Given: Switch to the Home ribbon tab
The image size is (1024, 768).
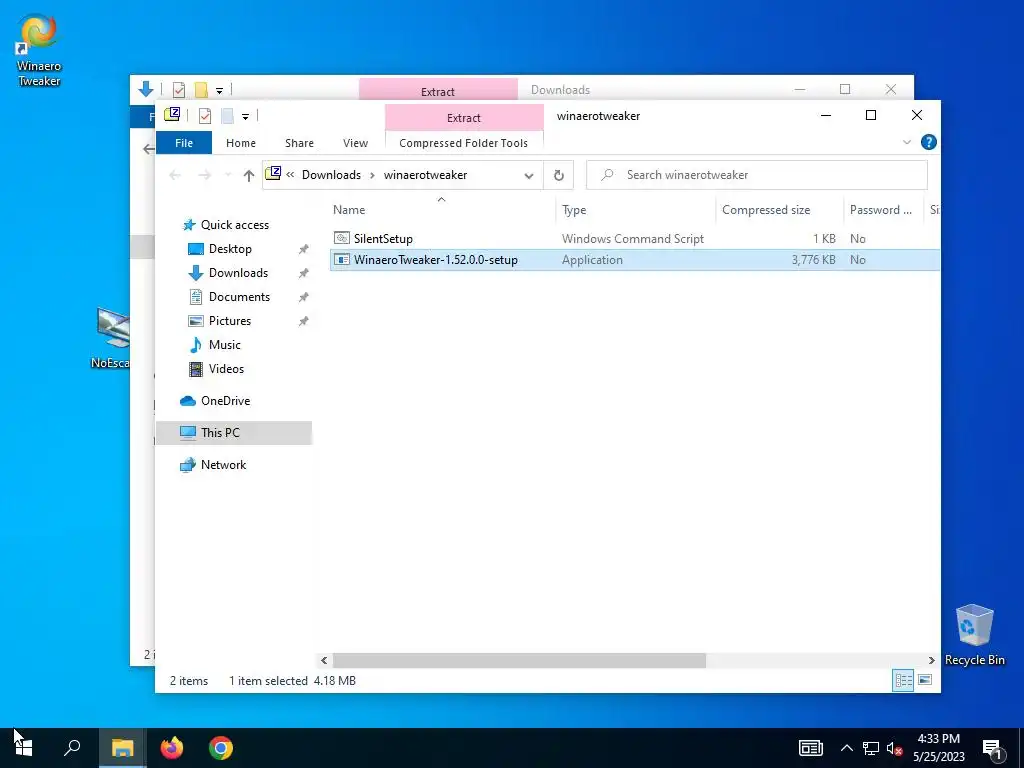Looking at the screenshot, I should coord(241,143).
